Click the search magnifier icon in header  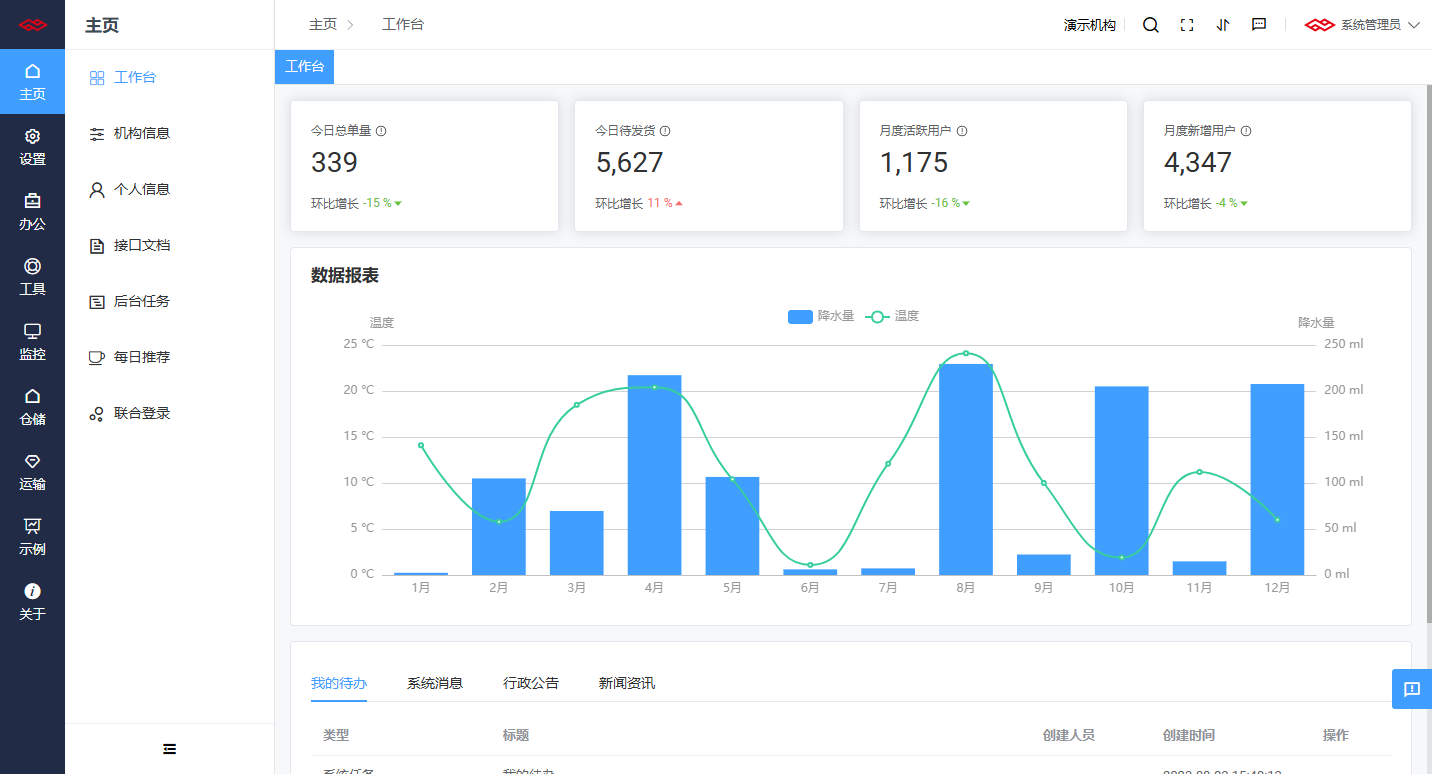point(1151,25)
